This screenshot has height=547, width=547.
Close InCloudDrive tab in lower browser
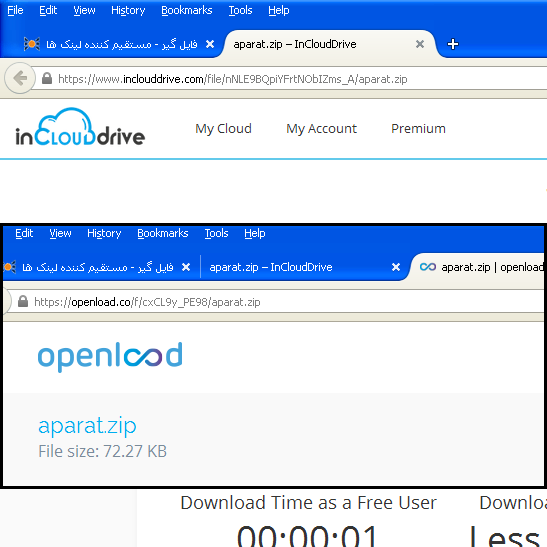[x=396, y=267]
